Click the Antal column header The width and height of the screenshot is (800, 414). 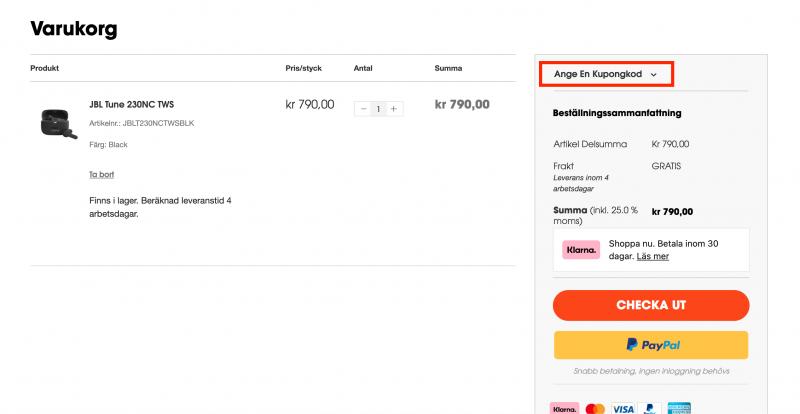pos(363,68)
